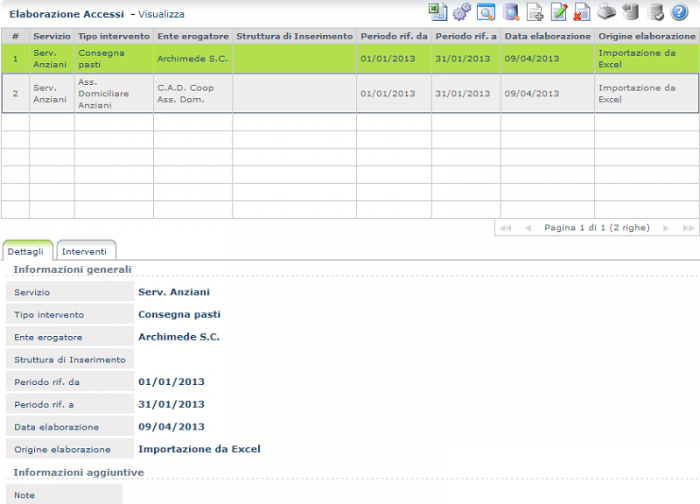700x504 pixels.
Task: Switch to the Interventi tab
Action: click(85, 251)
